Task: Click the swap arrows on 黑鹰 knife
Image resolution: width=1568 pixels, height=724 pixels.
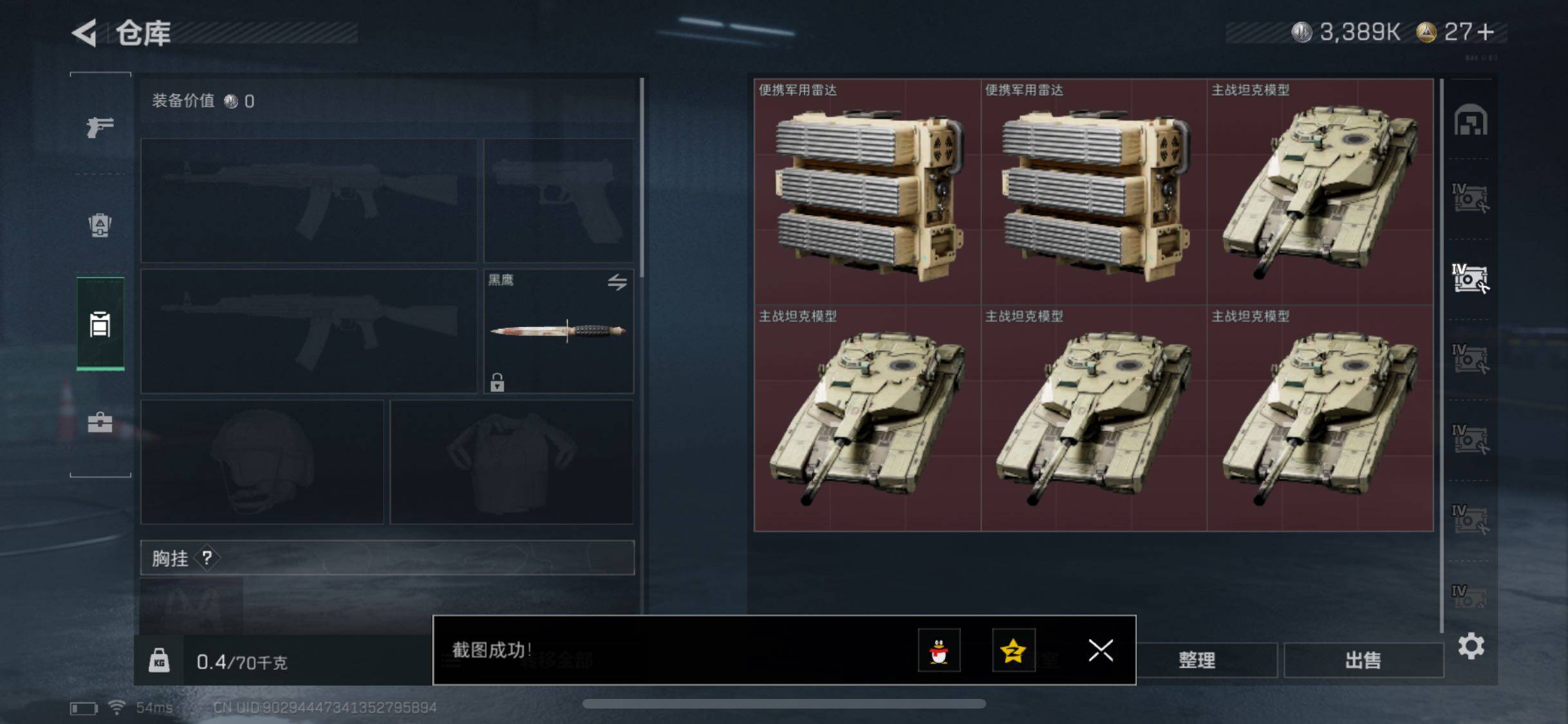Action: pos(617,282)
